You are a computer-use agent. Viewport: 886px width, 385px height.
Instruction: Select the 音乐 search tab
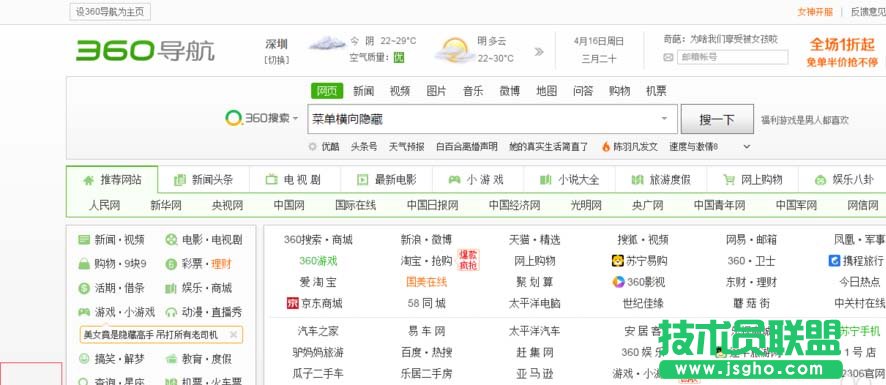(473, 90)
